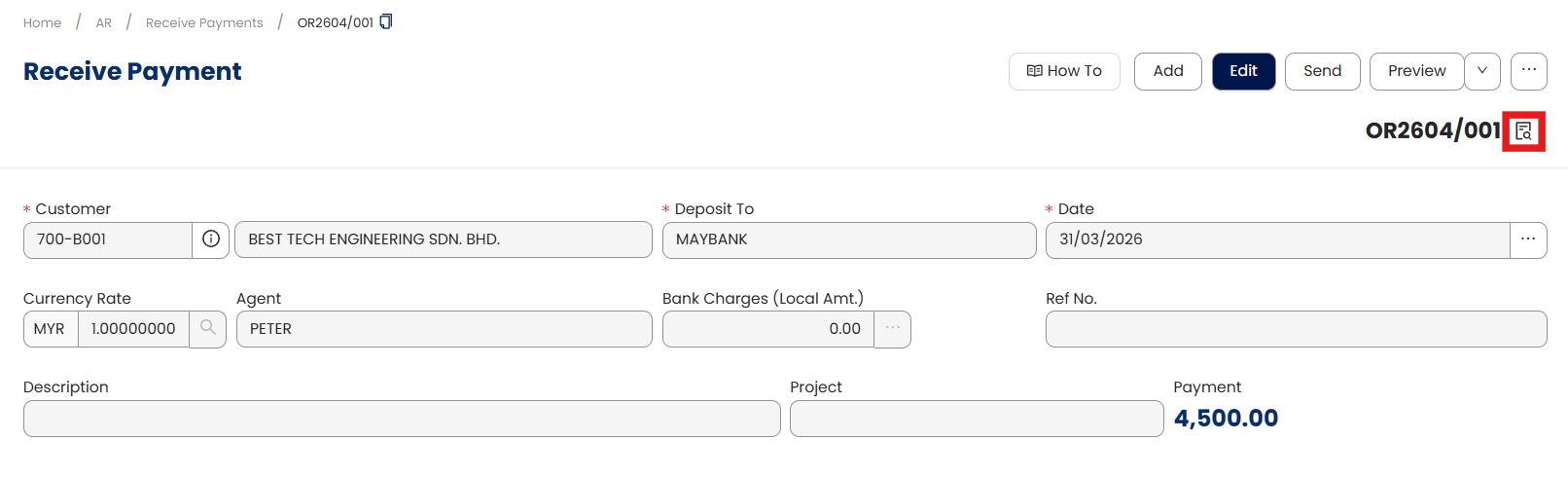The image size is (1568, 477).
Task: Focus the Description text field
Action: (x=402, y=419)
